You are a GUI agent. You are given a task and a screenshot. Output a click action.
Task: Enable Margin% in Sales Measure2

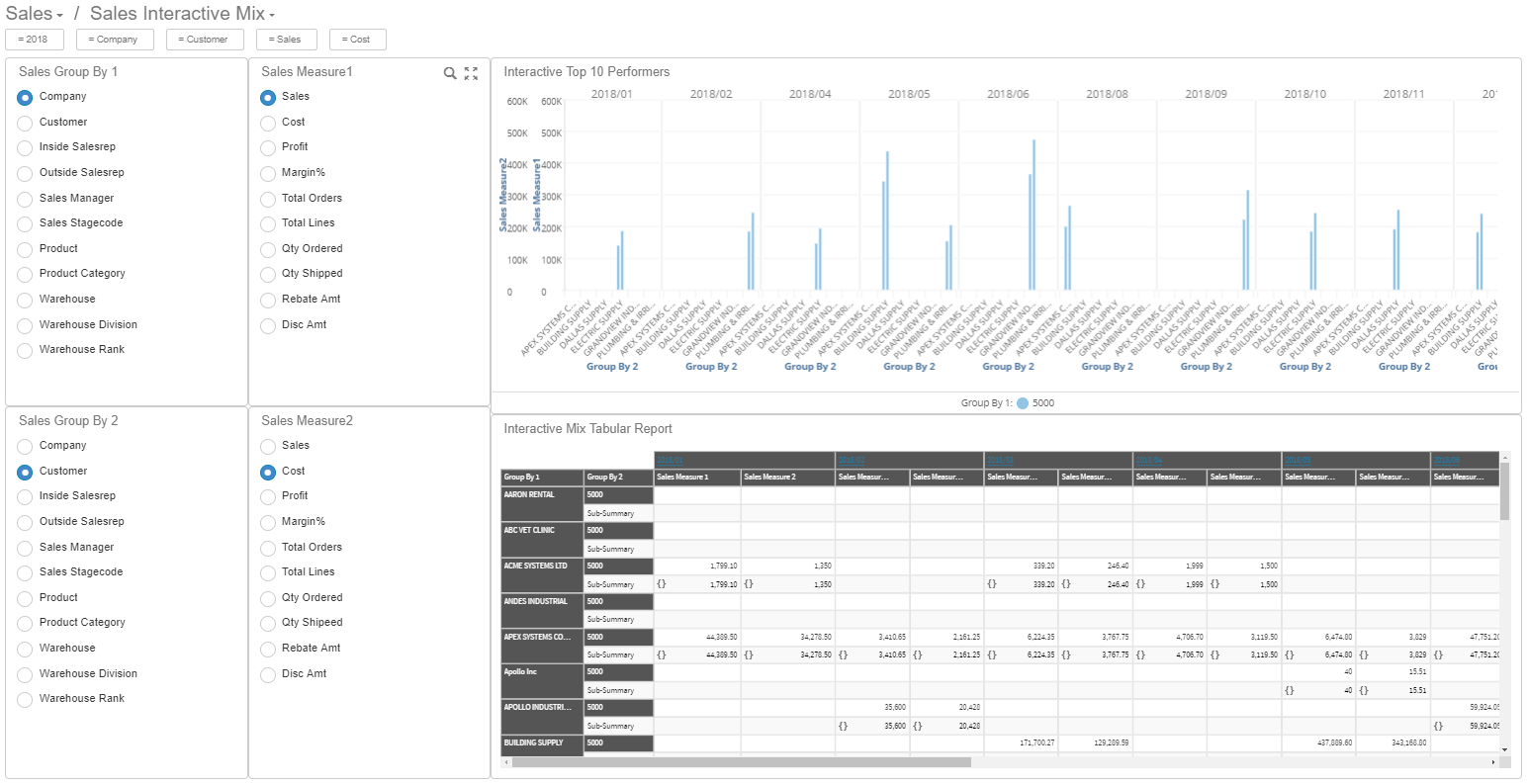pos(267,521)
